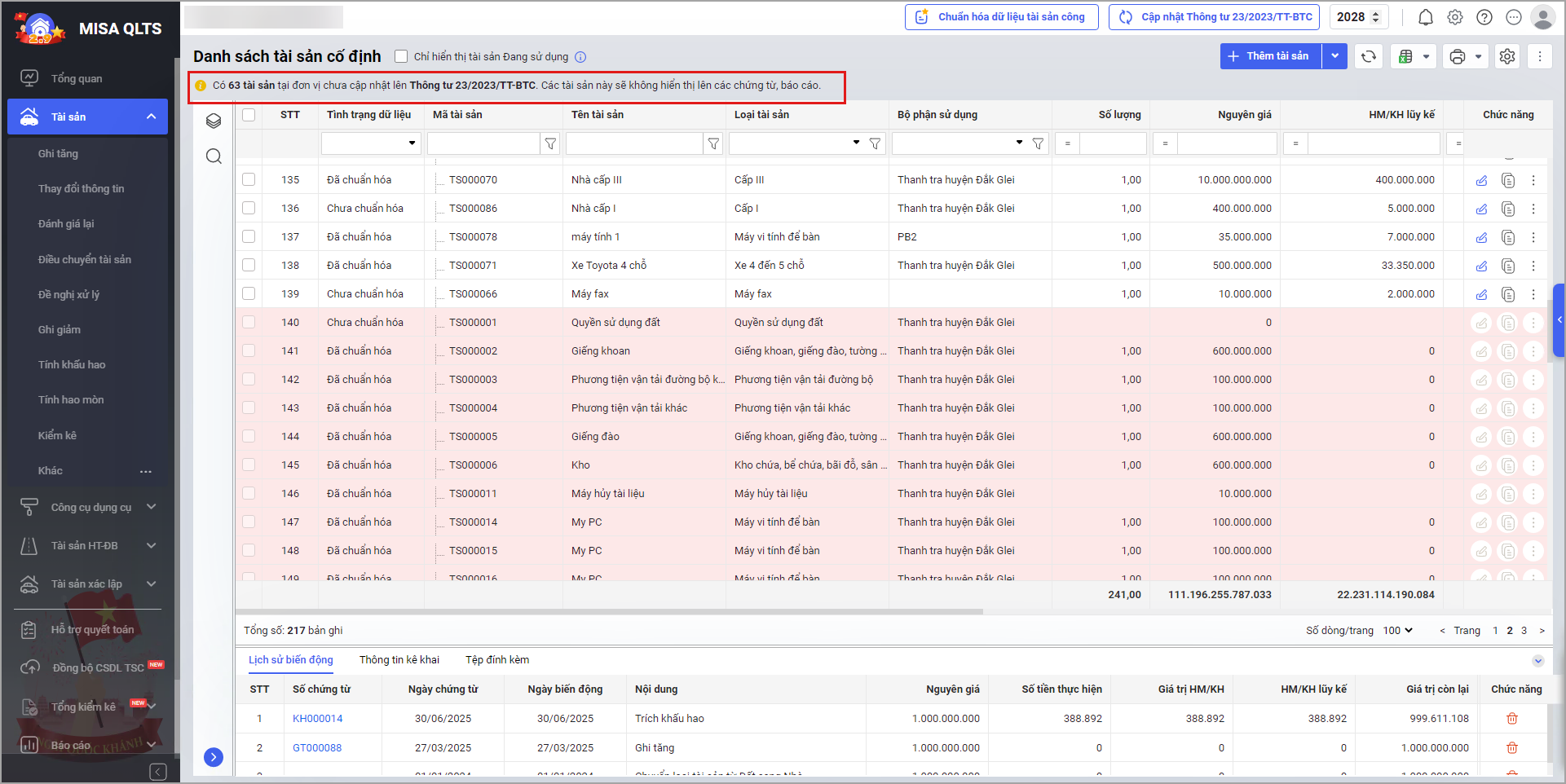Click Chuẩn hóa dữ liệu tài sản công button
This screenshot has width=1566, height=784.
tap(1001, 17)
